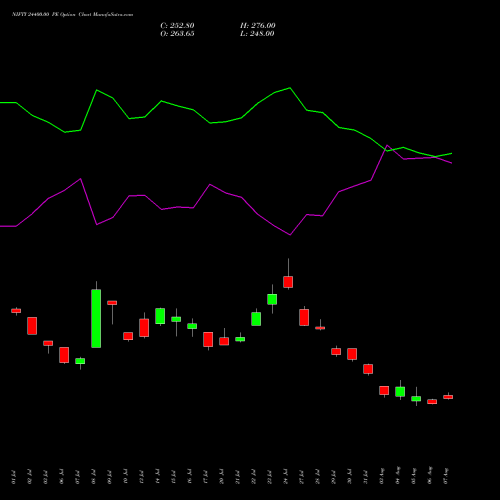Click the open value O: 263.65
The image size is (500, 500).
coord(177,34)
